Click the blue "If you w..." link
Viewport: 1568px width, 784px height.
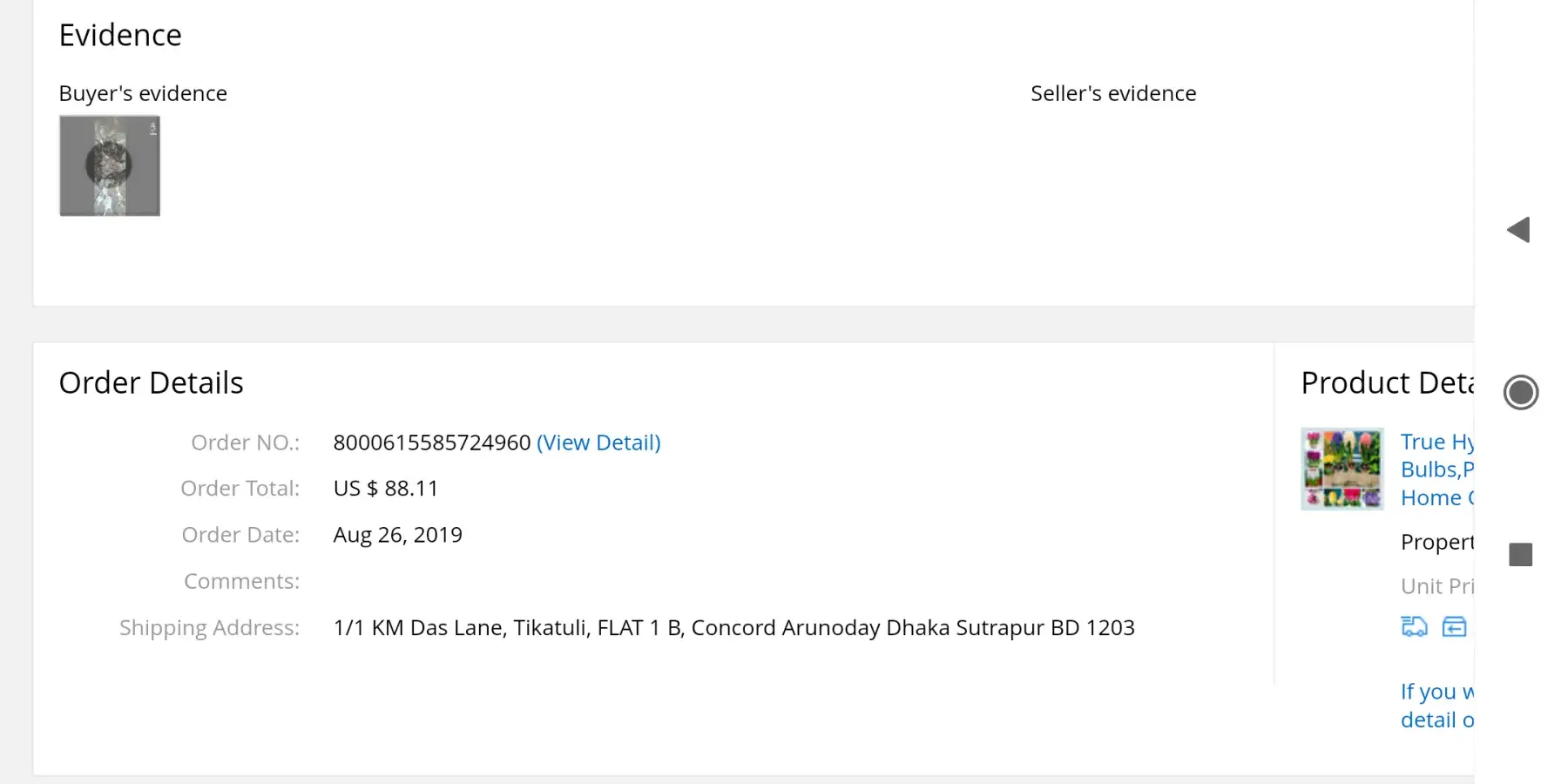(1436, 706)
